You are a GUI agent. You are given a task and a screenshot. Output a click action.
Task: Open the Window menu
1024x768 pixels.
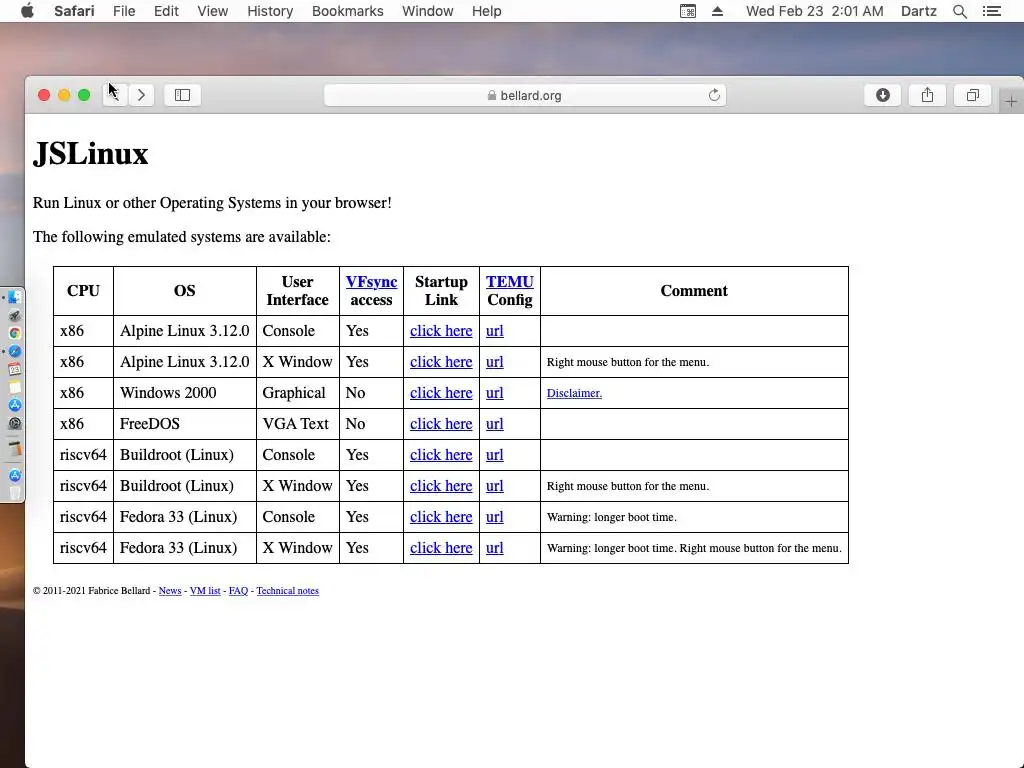click(428, 11)
